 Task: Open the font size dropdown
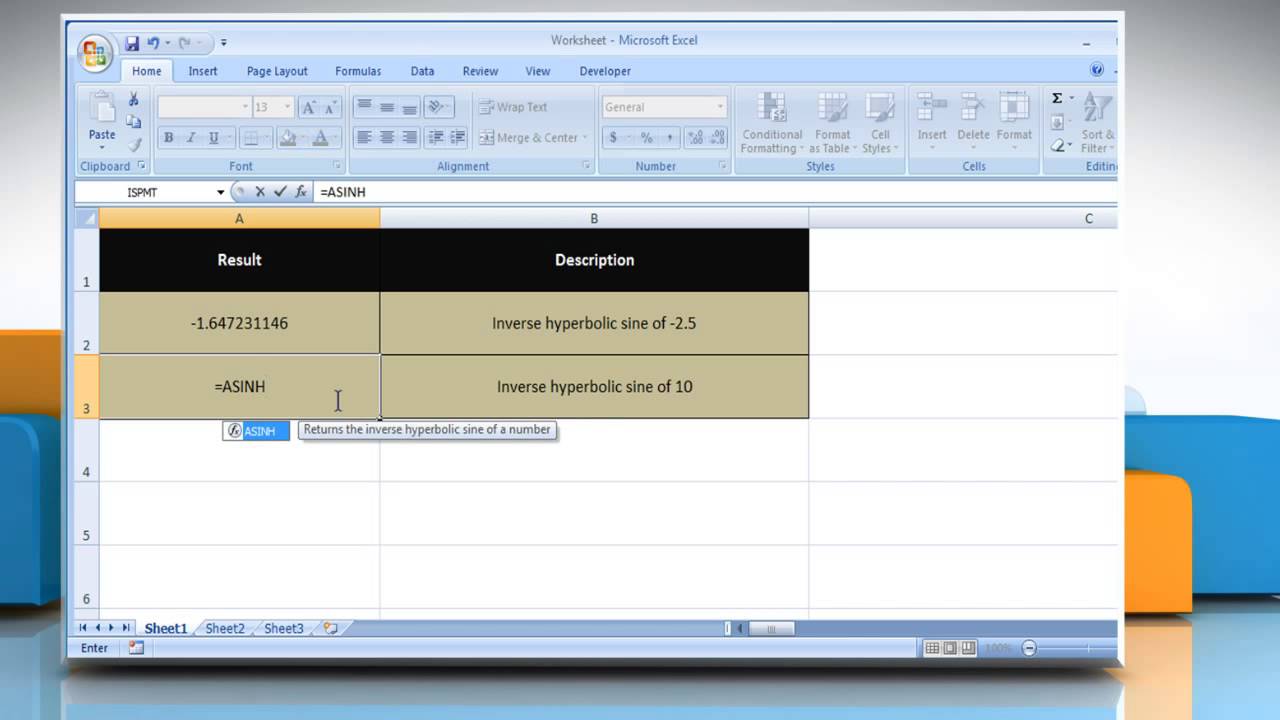288,107
